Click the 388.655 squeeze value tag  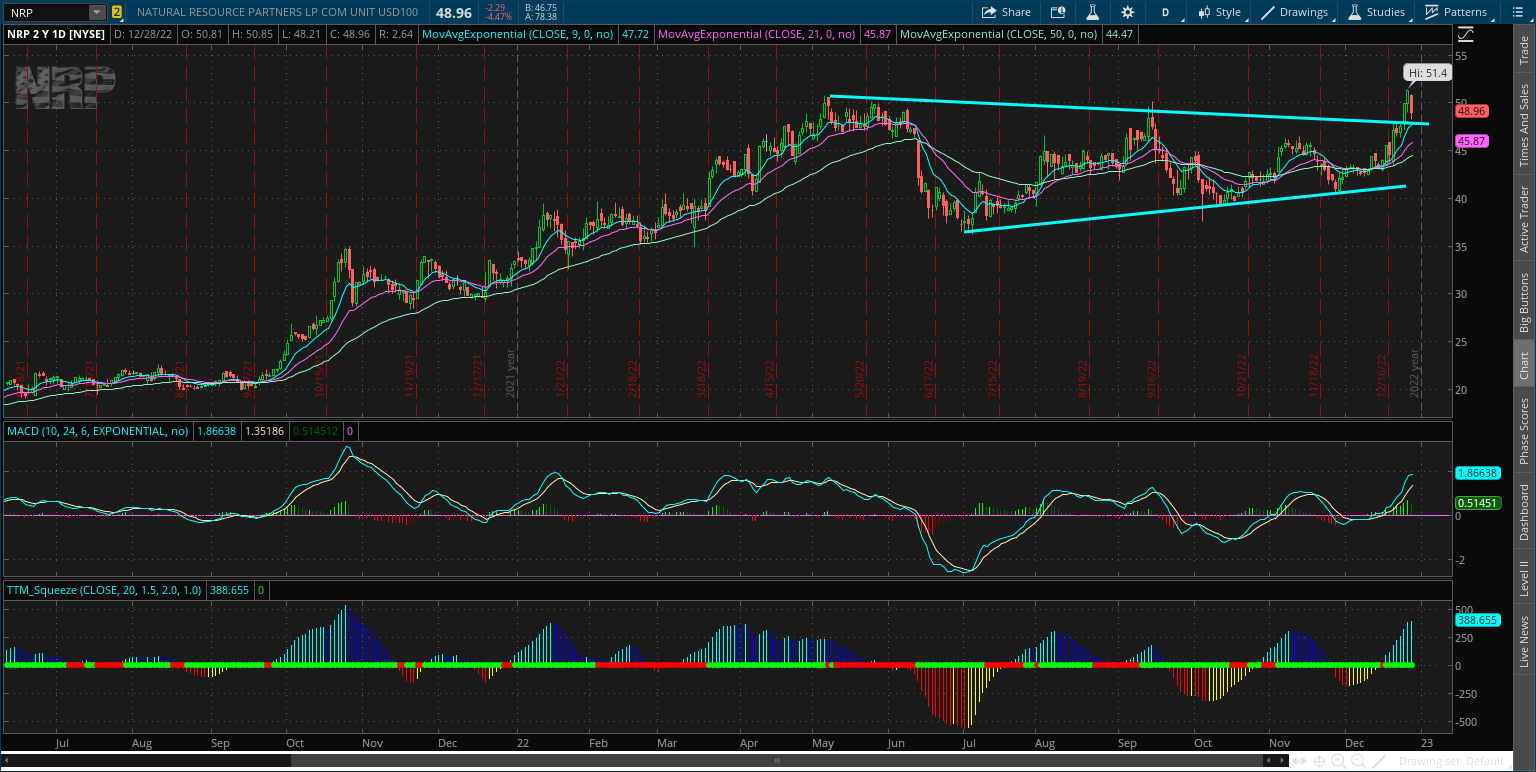1476,620
